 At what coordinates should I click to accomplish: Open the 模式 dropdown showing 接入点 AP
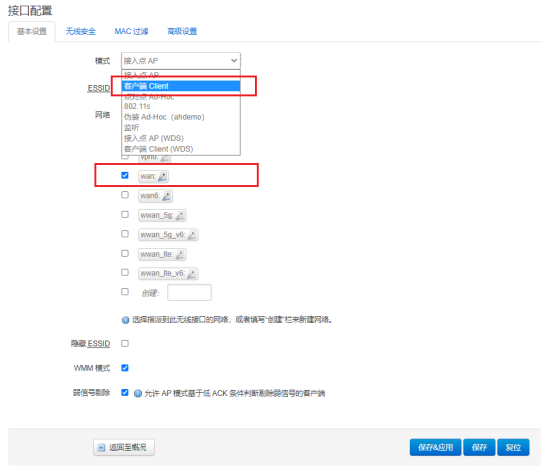(x=181, y=61)
